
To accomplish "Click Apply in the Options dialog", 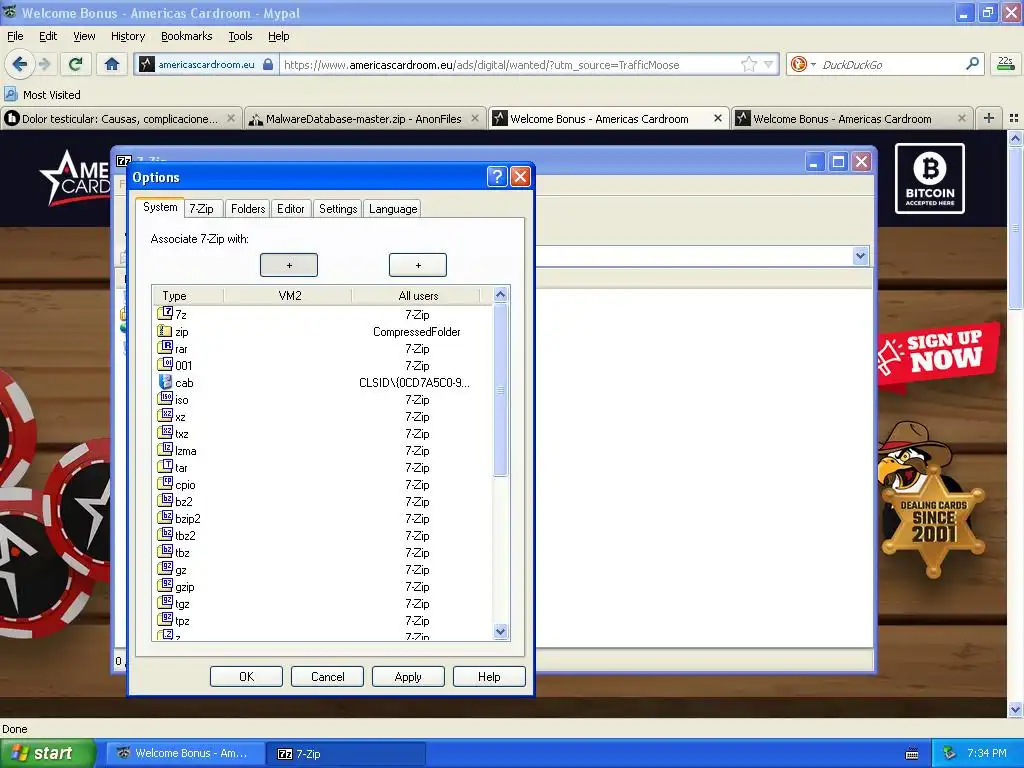I will [408, 677].
